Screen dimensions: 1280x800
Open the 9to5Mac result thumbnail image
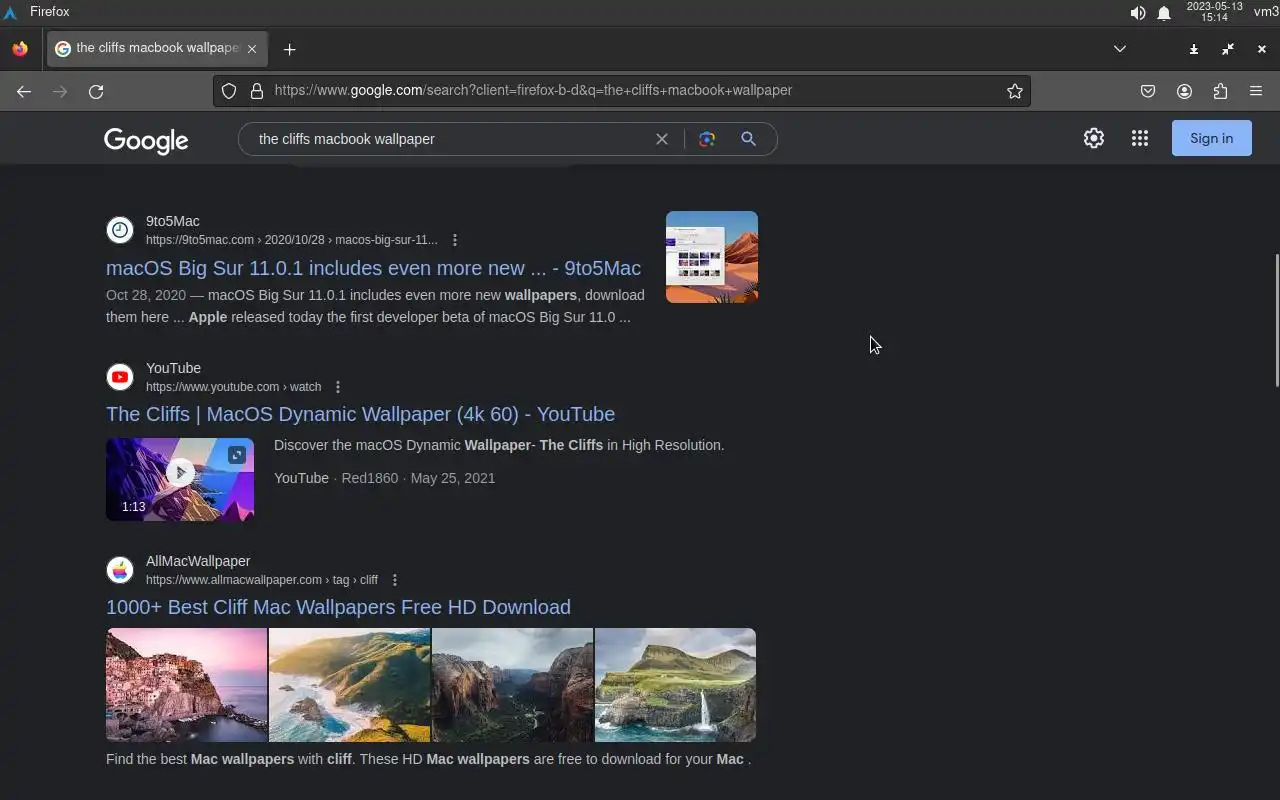point(712,257)
